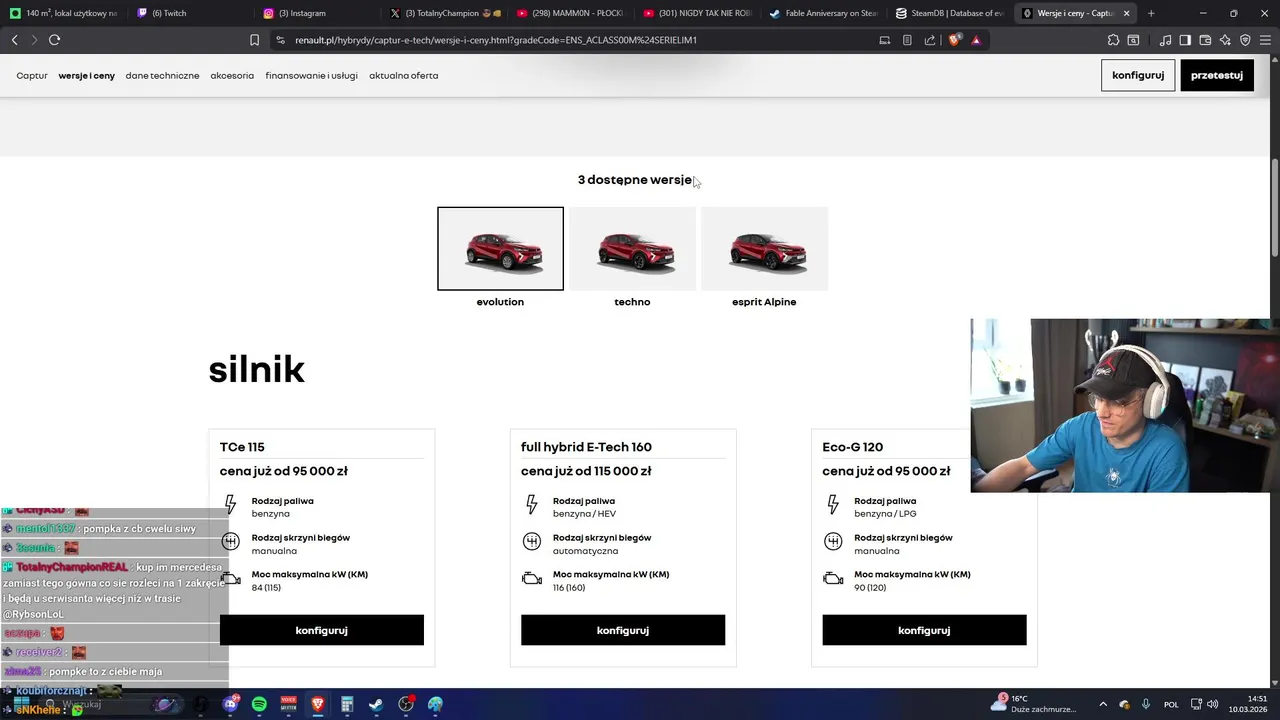Open the 'aktualna oferta' nav item
Viewport: 1280px width, 720px height.
pos(403,75)
